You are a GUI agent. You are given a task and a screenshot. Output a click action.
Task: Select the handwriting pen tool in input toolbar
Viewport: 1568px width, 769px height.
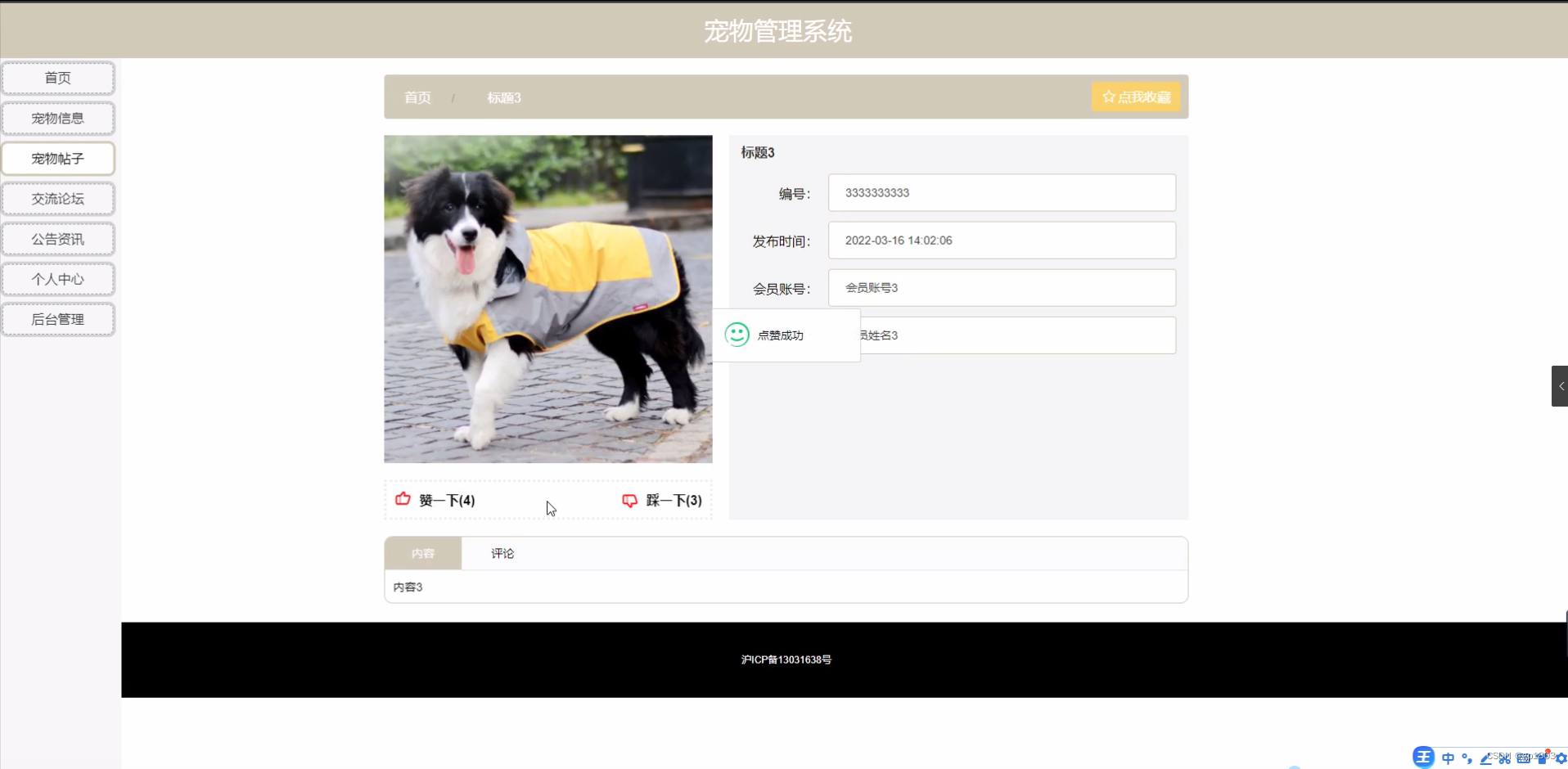[x=1485, y=758]
